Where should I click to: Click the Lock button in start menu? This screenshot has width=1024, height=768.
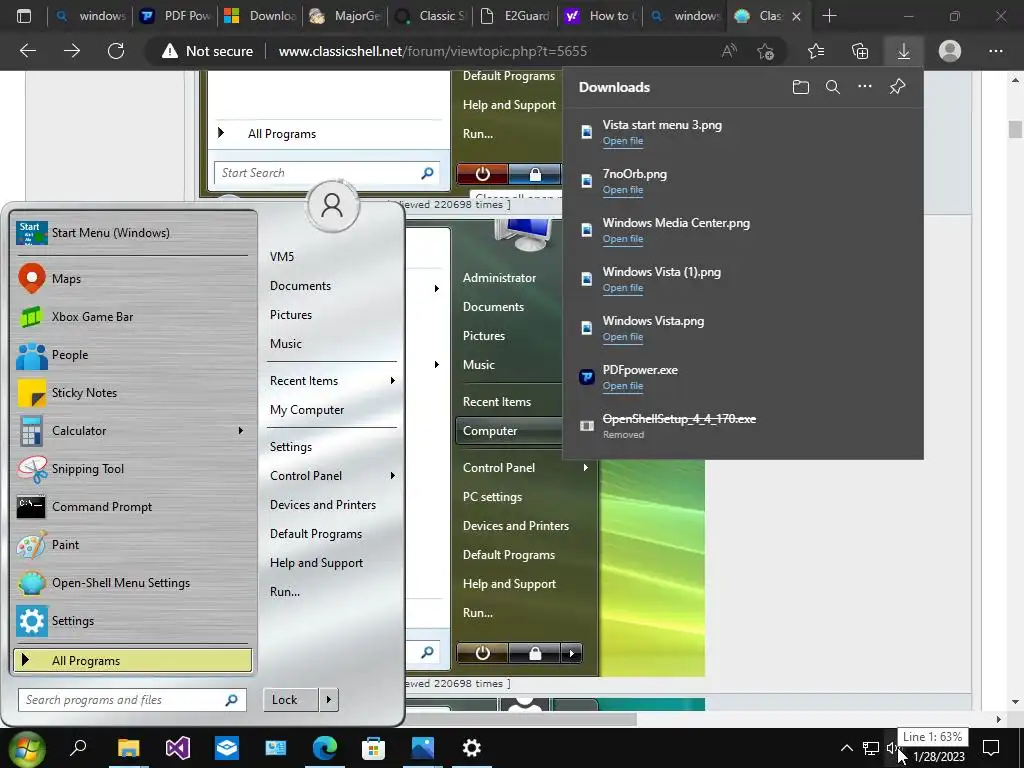291,699
